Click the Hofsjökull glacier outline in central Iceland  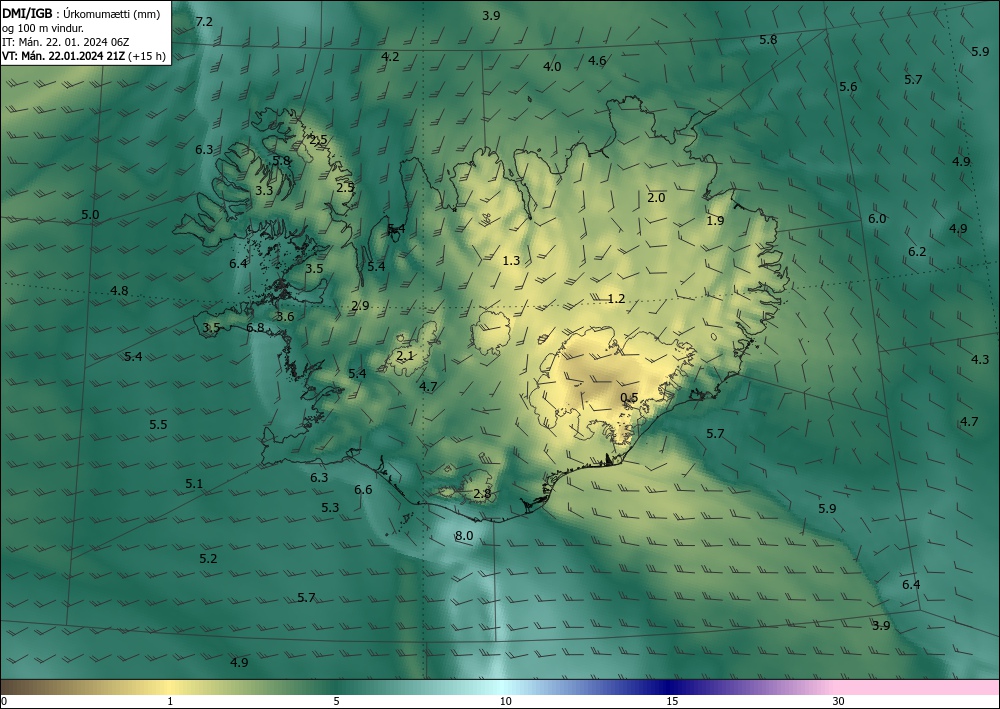pyautogui.click(x=491, y=333)
